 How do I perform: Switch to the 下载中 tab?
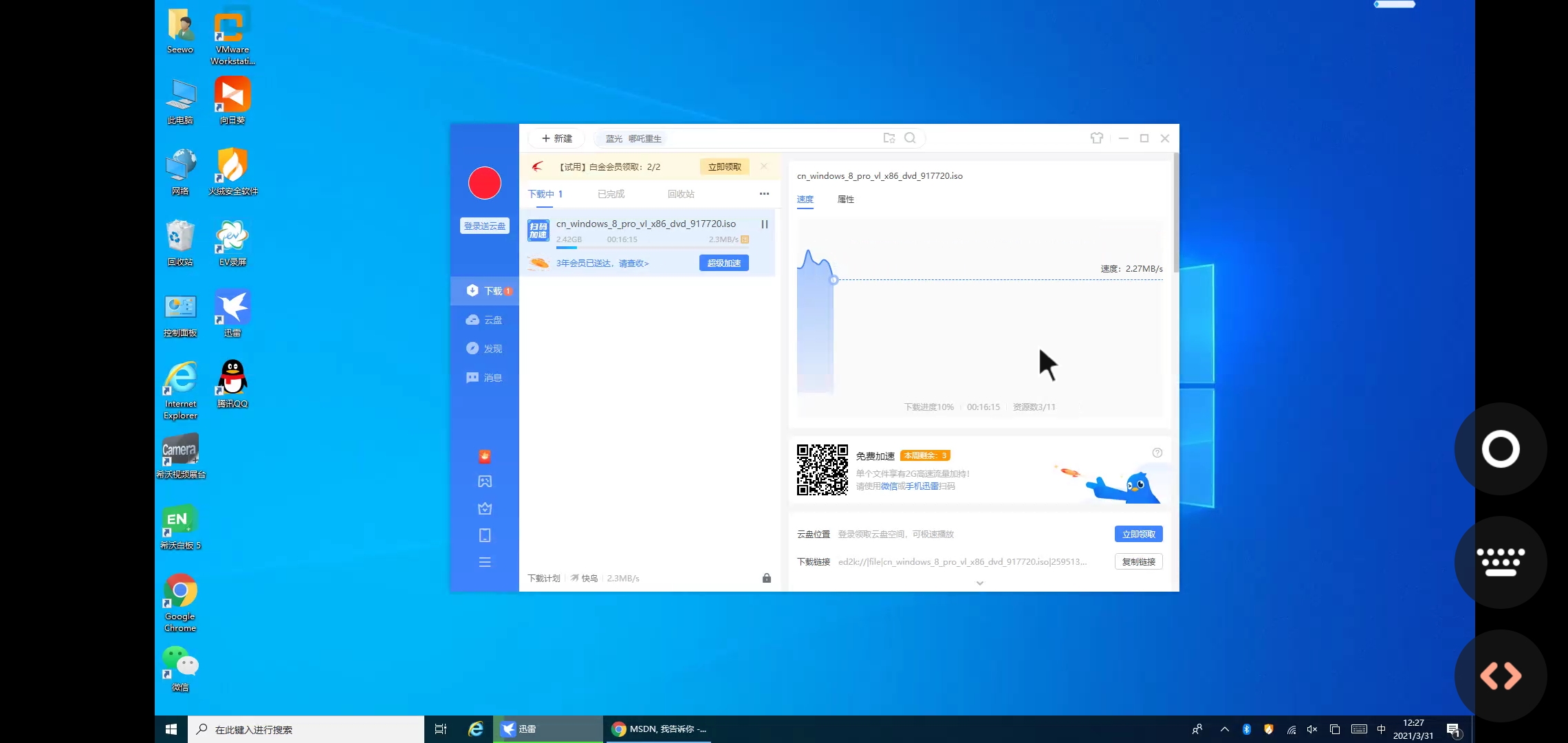pyautogui.click(x=545, y=194)
